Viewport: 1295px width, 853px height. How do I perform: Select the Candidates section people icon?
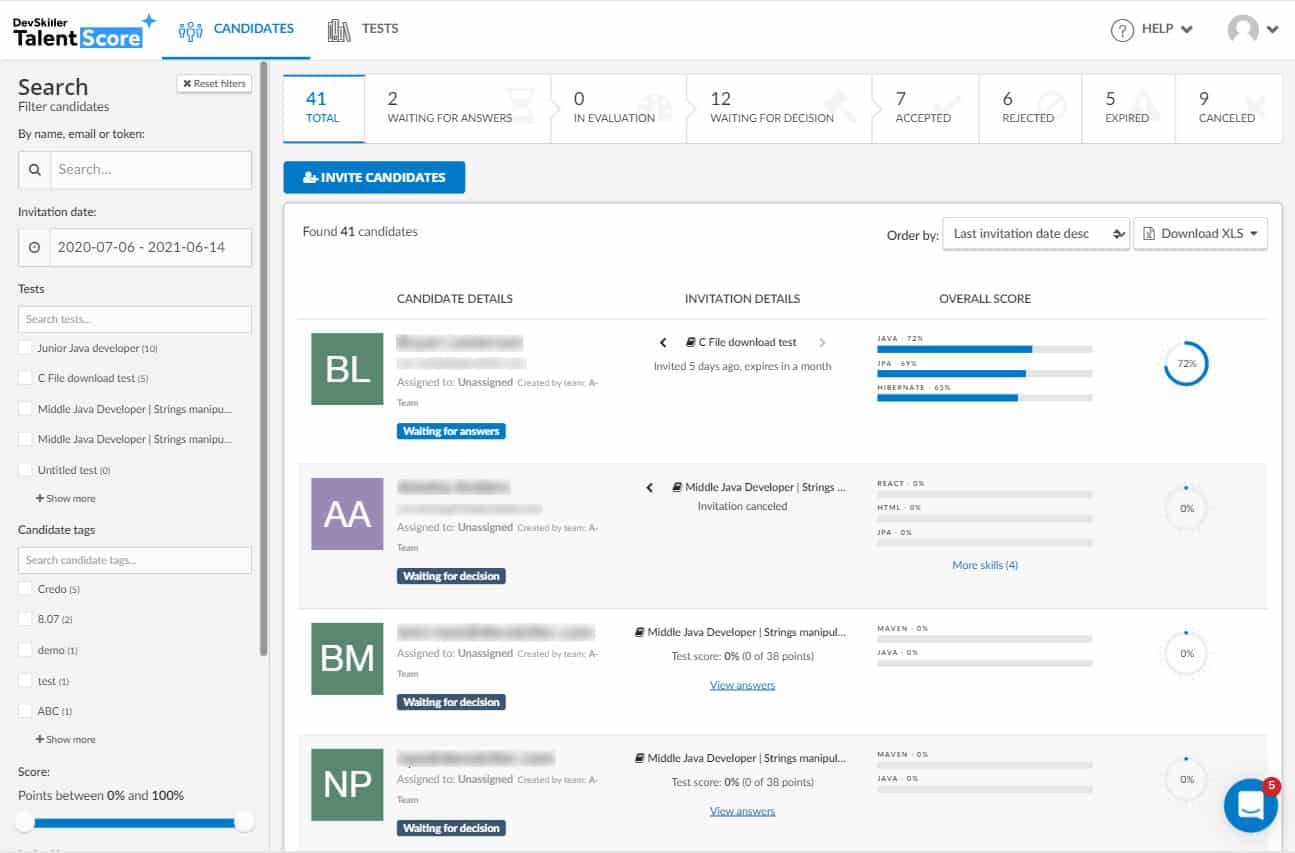pos(190,30)
